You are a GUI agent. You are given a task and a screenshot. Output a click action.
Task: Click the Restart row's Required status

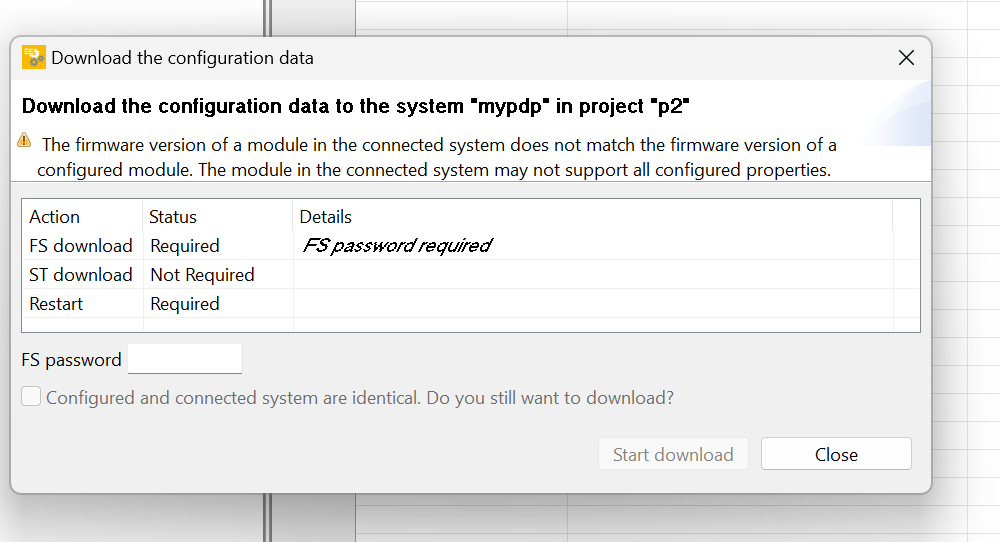185,304
